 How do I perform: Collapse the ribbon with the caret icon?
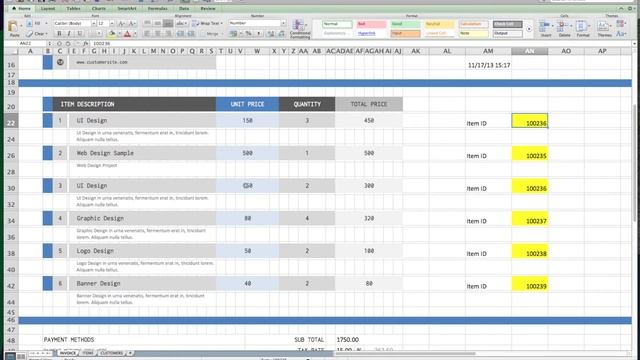(x=621, y=9)
